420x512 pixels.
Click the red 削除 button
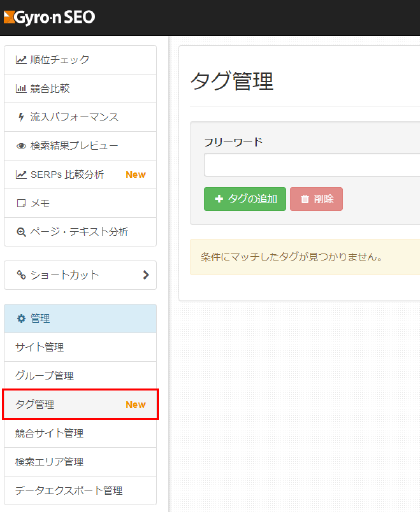(x=316, y=199)
